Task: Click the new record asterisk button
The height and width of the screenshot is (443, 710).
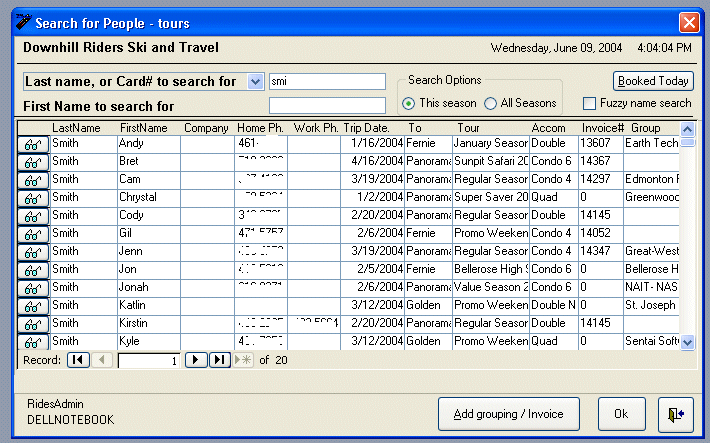Action: [x=243, y=360]
